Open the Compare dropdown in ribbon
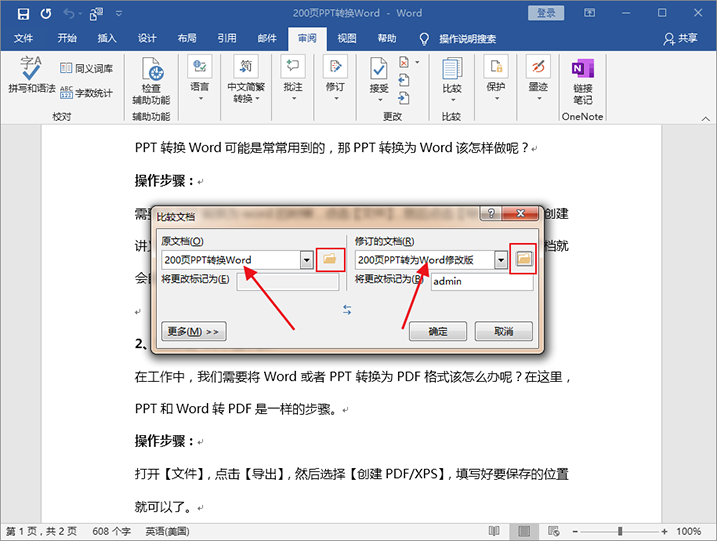The width and height of the screenshot is (717, 541). [x=451, y=80]
